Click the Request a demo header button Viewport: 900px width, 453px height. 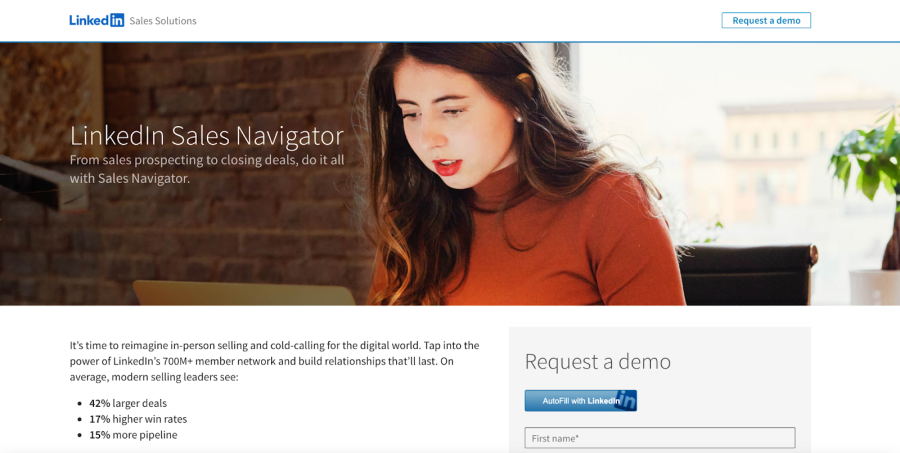tap(766, 20)
